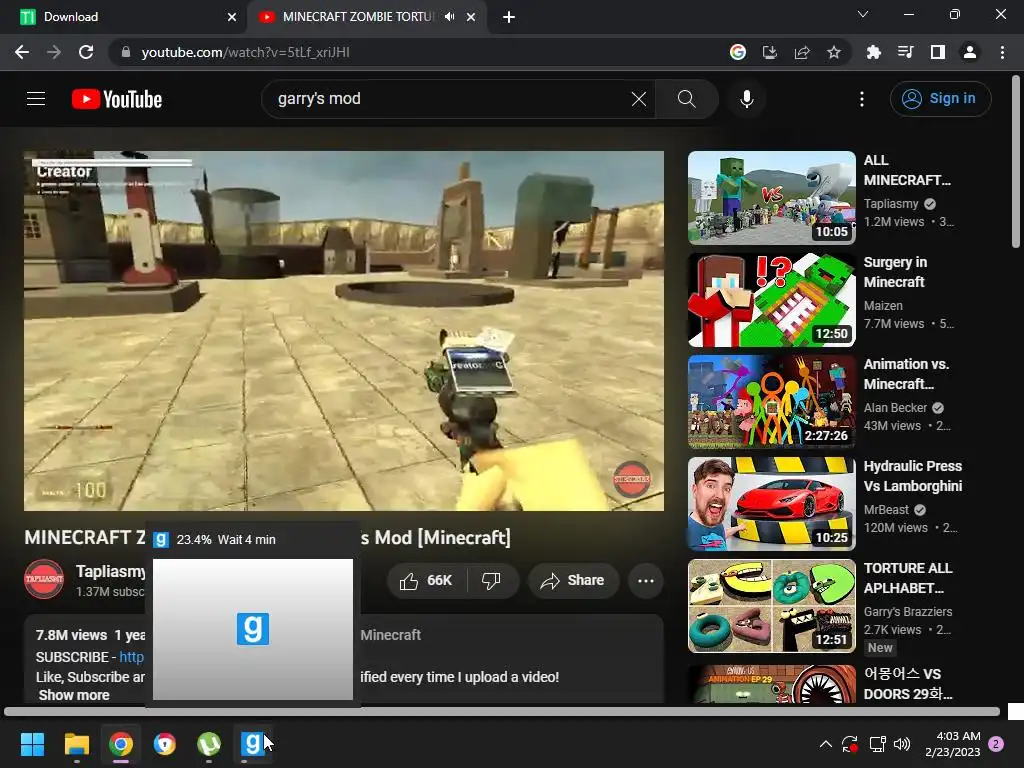Open TORTURE ALL ALPHABET video thumbnail

[771, 605]
